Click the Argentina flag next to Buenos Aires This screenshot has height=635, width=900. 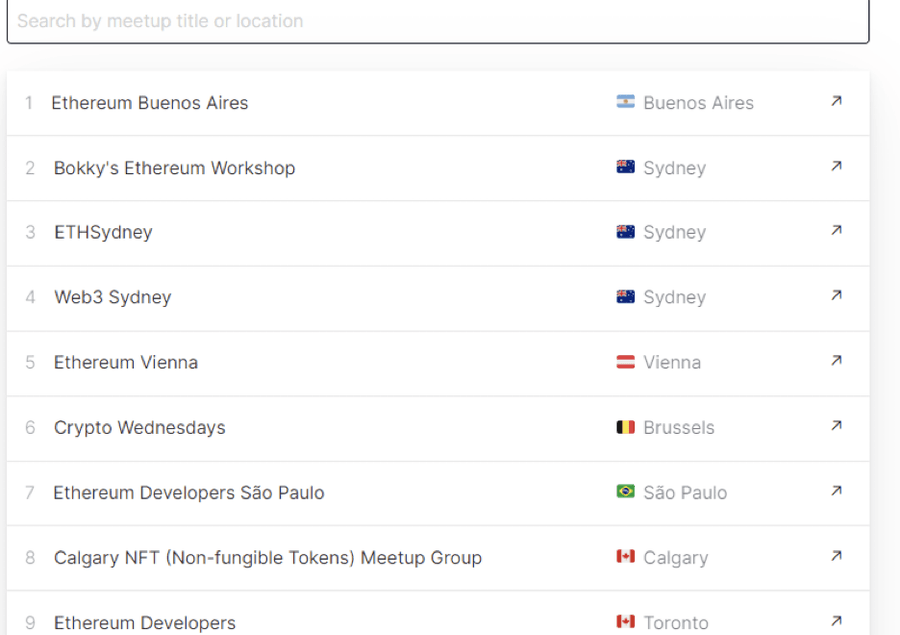(x=626, y=102)
